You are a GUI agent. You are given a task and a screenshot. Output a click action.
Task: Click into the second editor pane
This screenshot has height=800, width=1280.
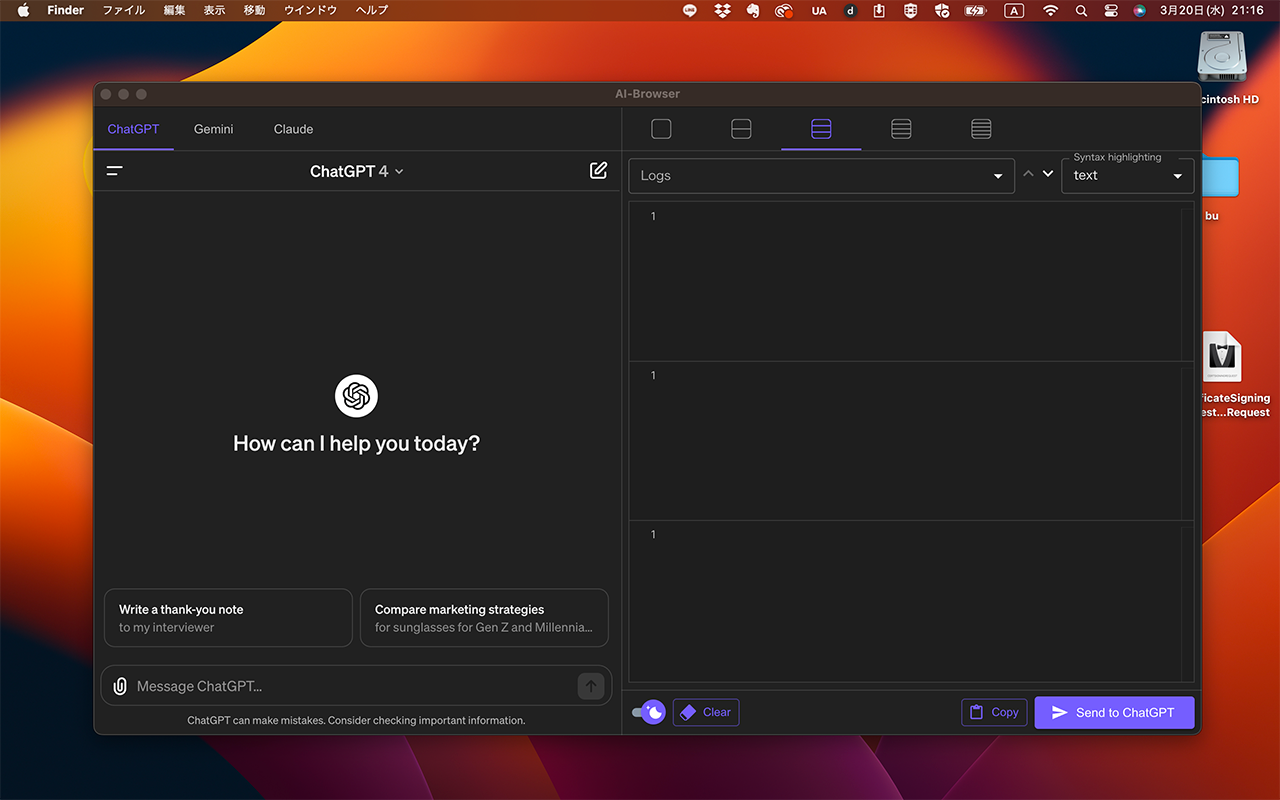click(x=910, y=441)
